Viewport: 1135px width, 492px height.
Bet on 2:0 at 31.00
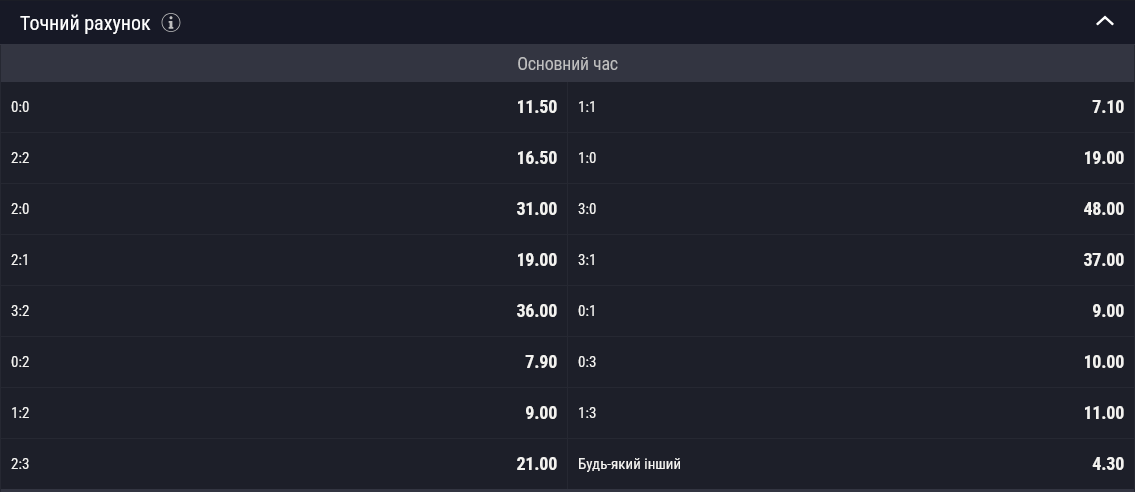pos(284,209)
